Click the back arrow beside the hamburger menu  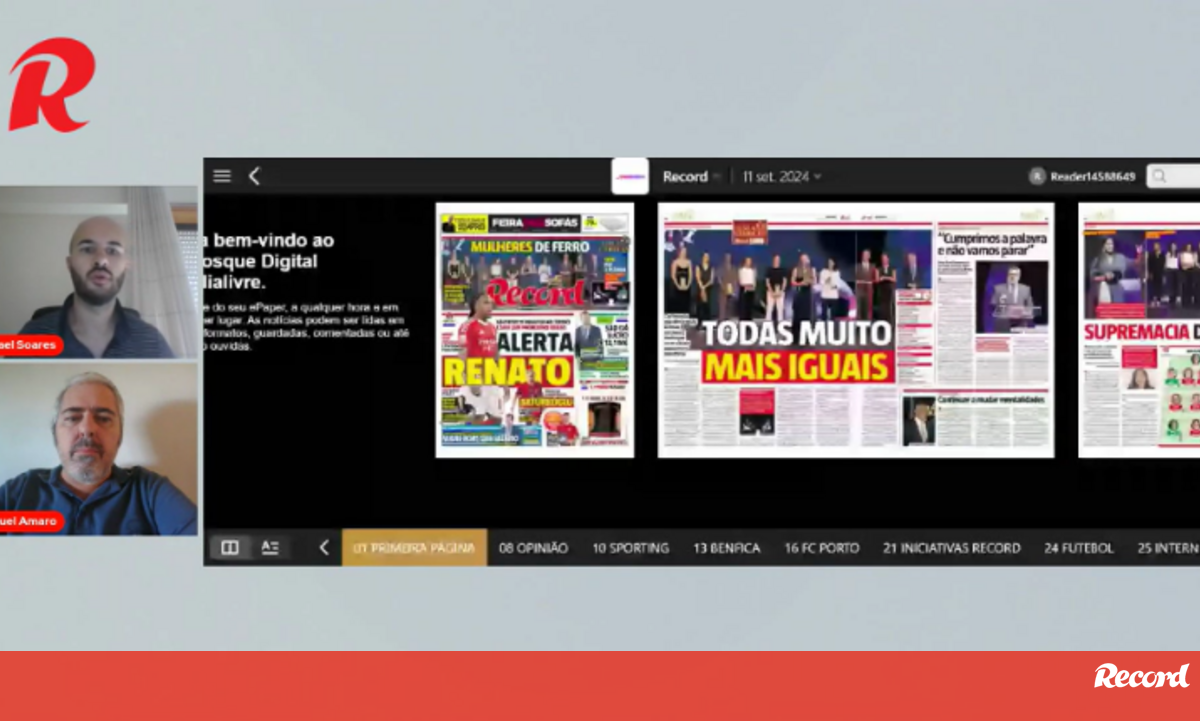(x=254, y=176)
